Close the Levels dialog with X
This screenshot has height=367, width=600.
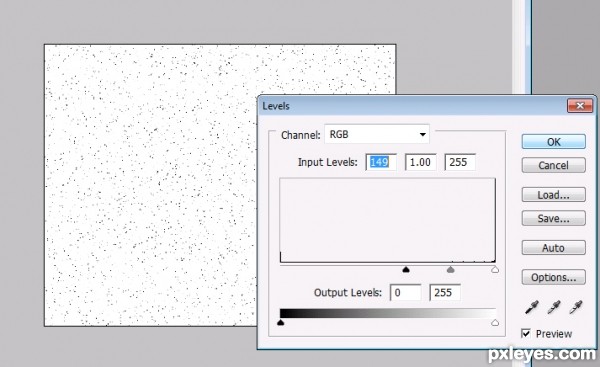(x=580, y=106)
